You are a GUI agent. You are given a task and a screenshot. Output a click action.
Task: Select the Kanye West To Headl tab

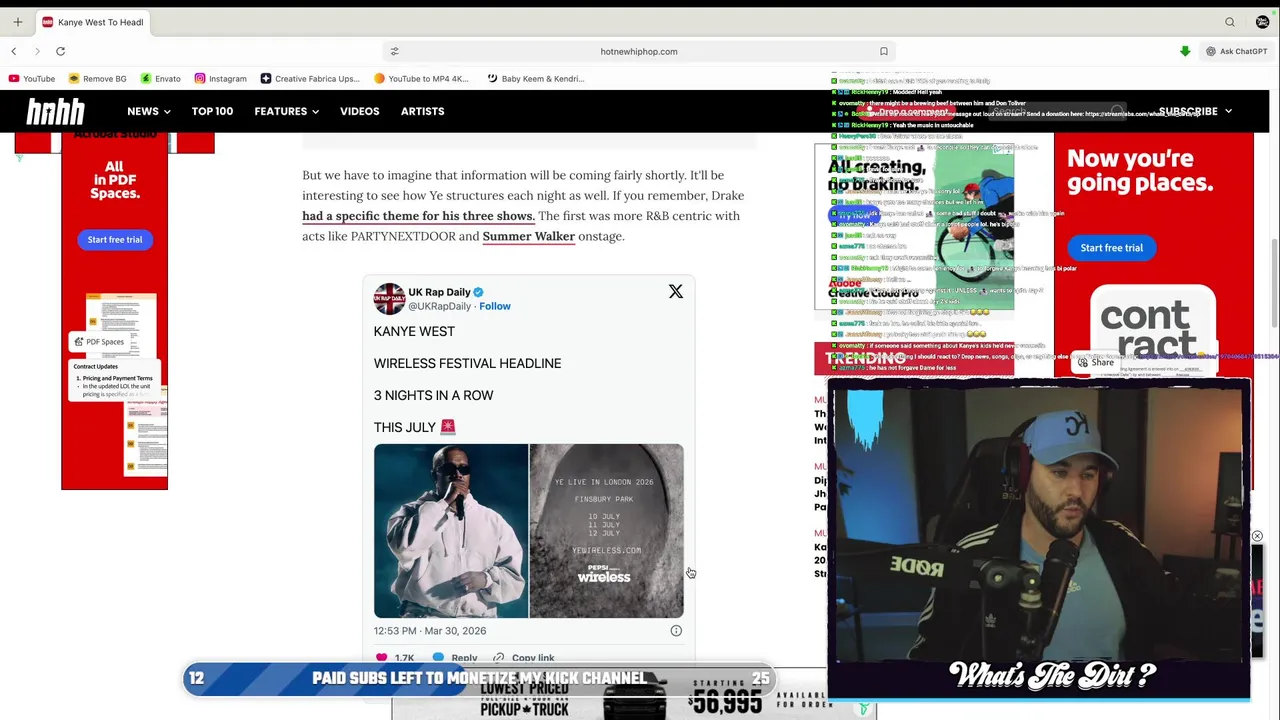[92, 22]
